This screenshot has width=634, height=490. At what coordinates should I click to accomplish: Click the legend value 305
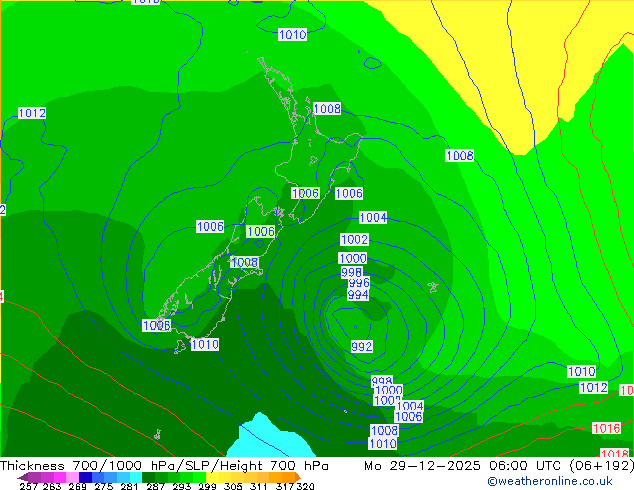point(233,486)
